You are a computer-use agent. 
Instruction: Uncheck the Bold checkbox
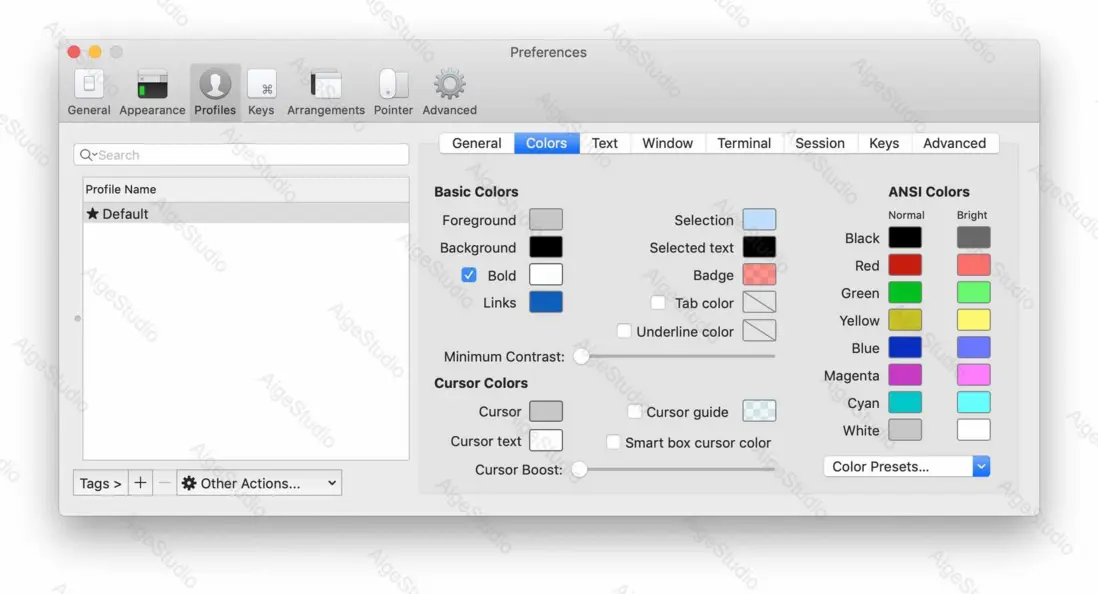469,275
